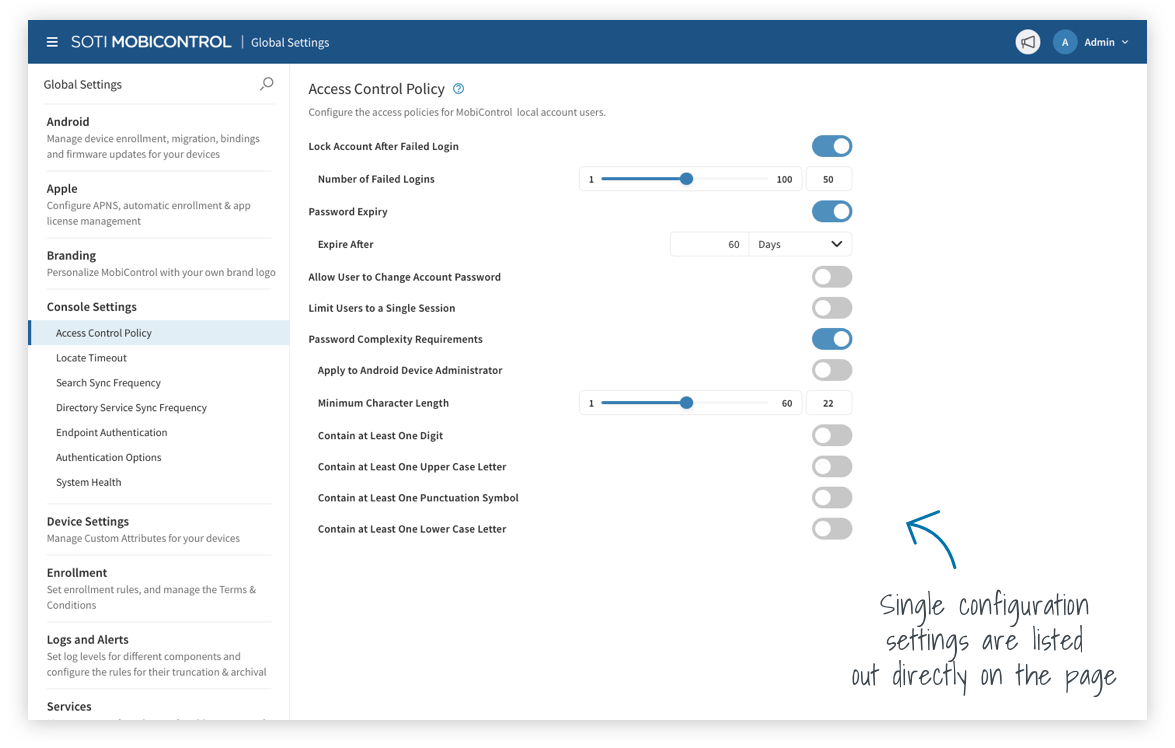Open the Branding settings page
1175x748 pixels.
click(71, 255)
